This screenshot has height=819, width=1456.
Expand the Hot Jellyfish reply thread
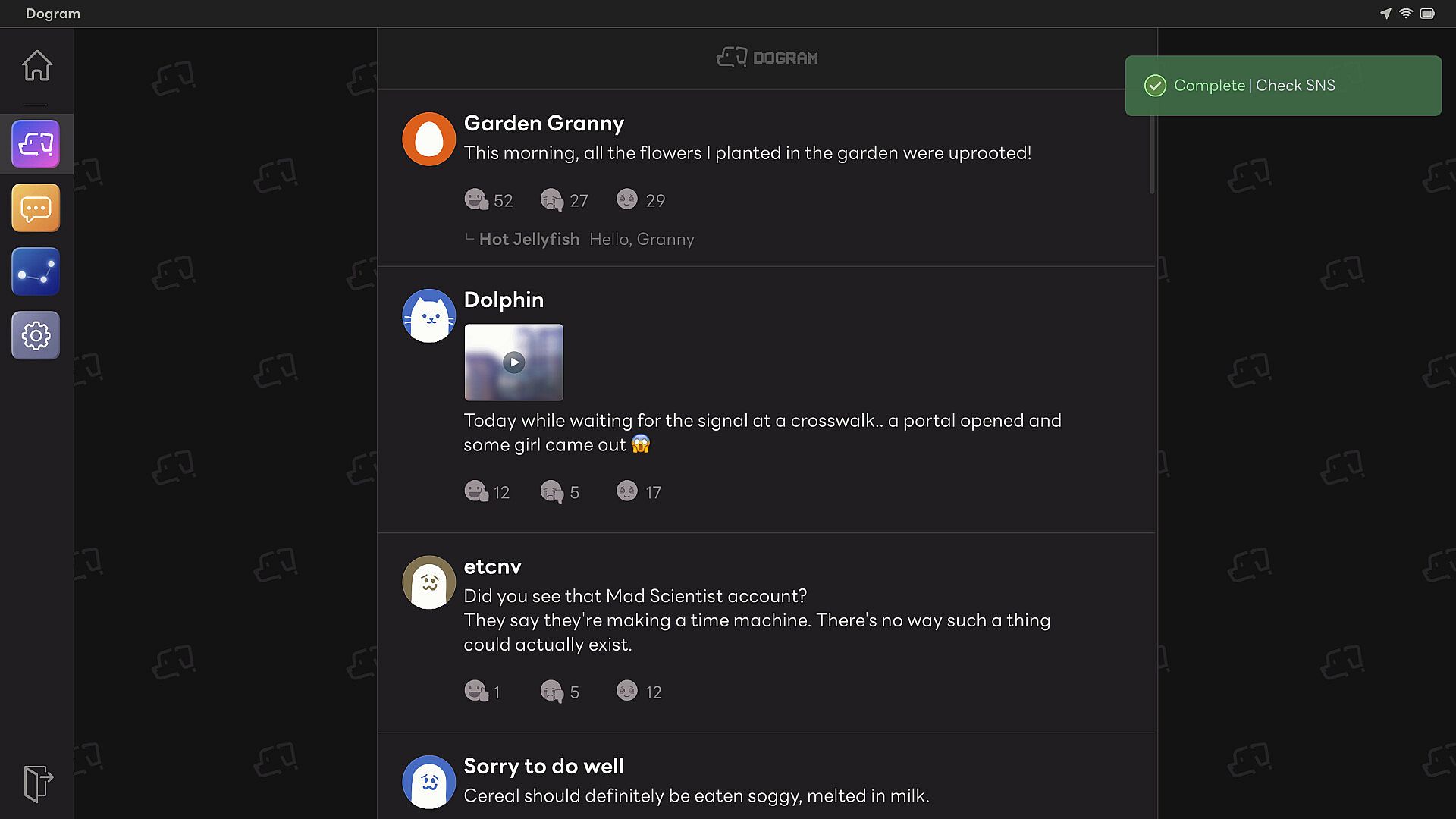point(579,239)
